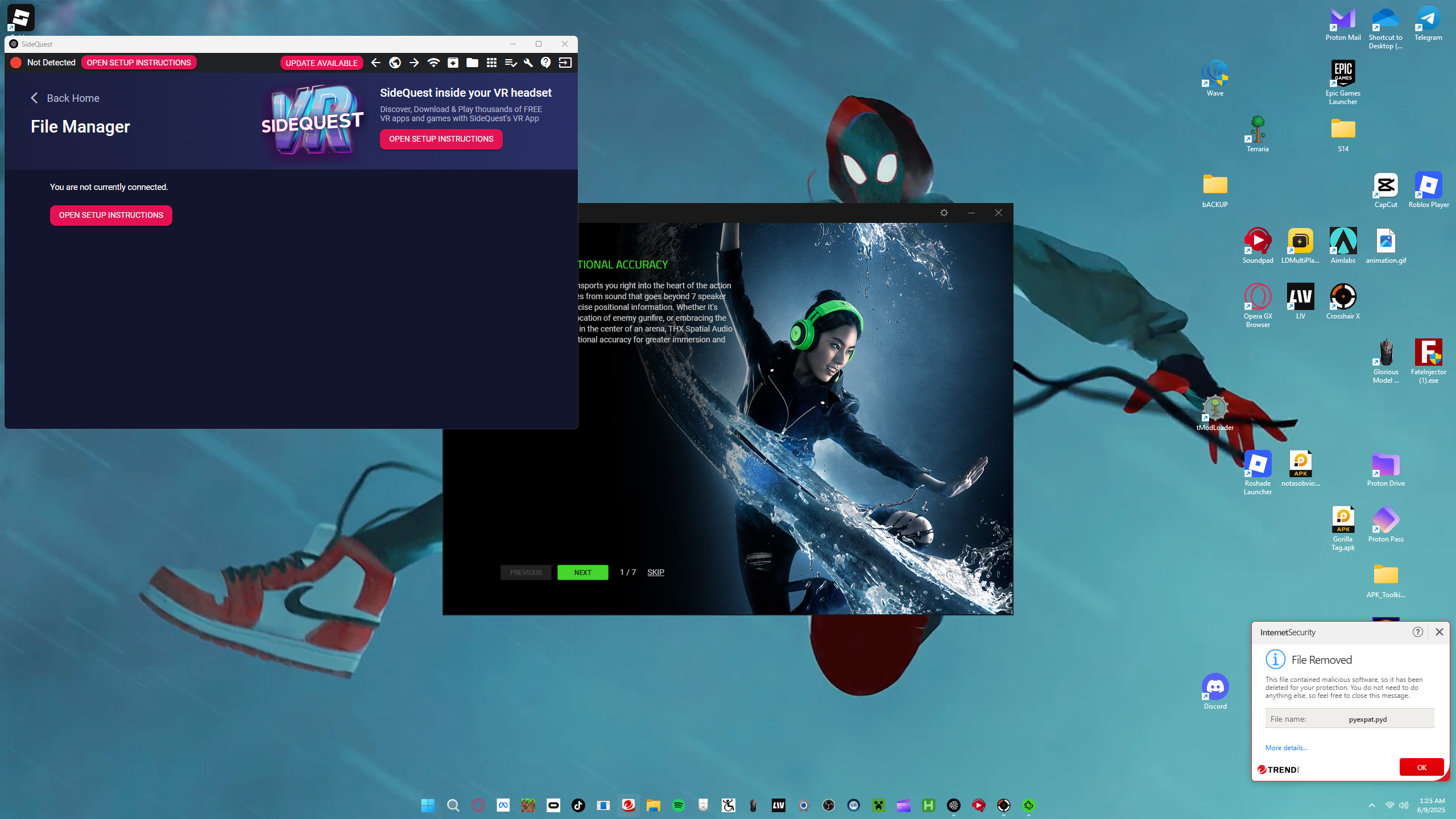Click UPDATE AVAILABLE button

pos(321,63)
